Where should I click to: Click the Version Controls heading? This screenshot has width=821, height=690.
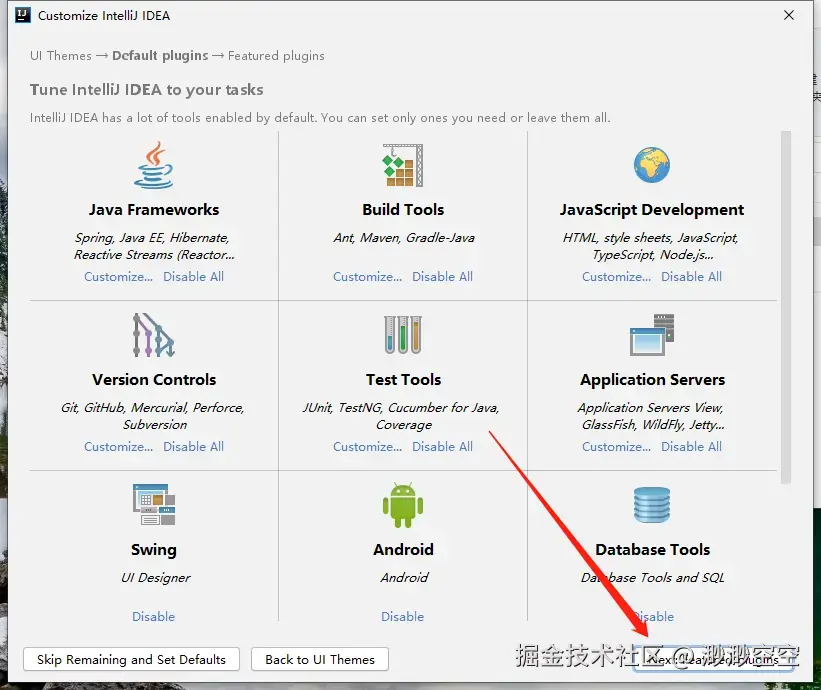154,379
